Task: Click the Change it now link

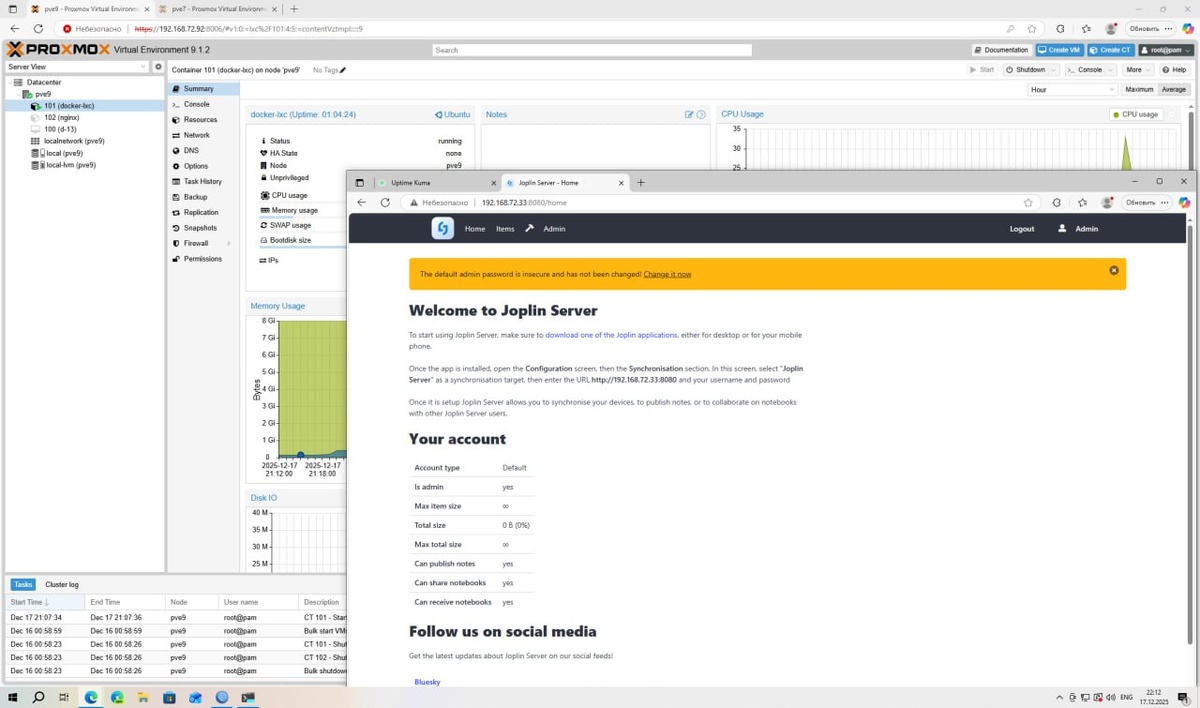Action: [x=667, y=274]
